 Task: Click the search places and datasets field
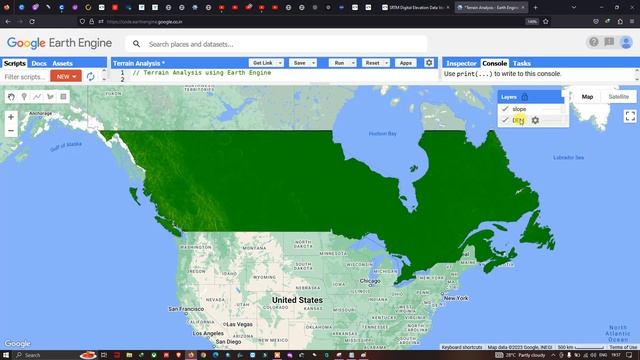click(x=276, y=44)
